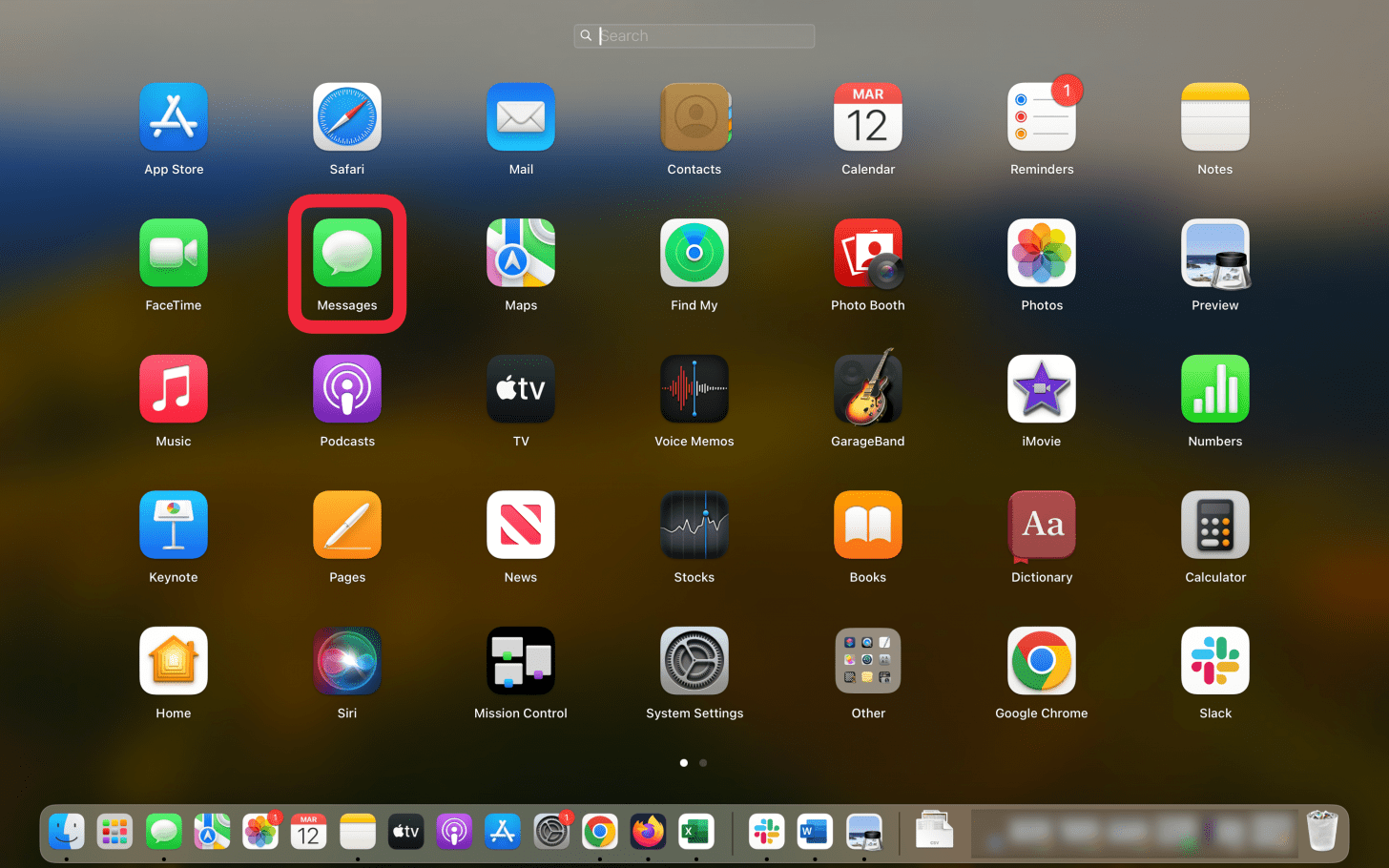1389x868 pixels.
Task: Open the Trash in the Dock
Action: [1321, 831]
